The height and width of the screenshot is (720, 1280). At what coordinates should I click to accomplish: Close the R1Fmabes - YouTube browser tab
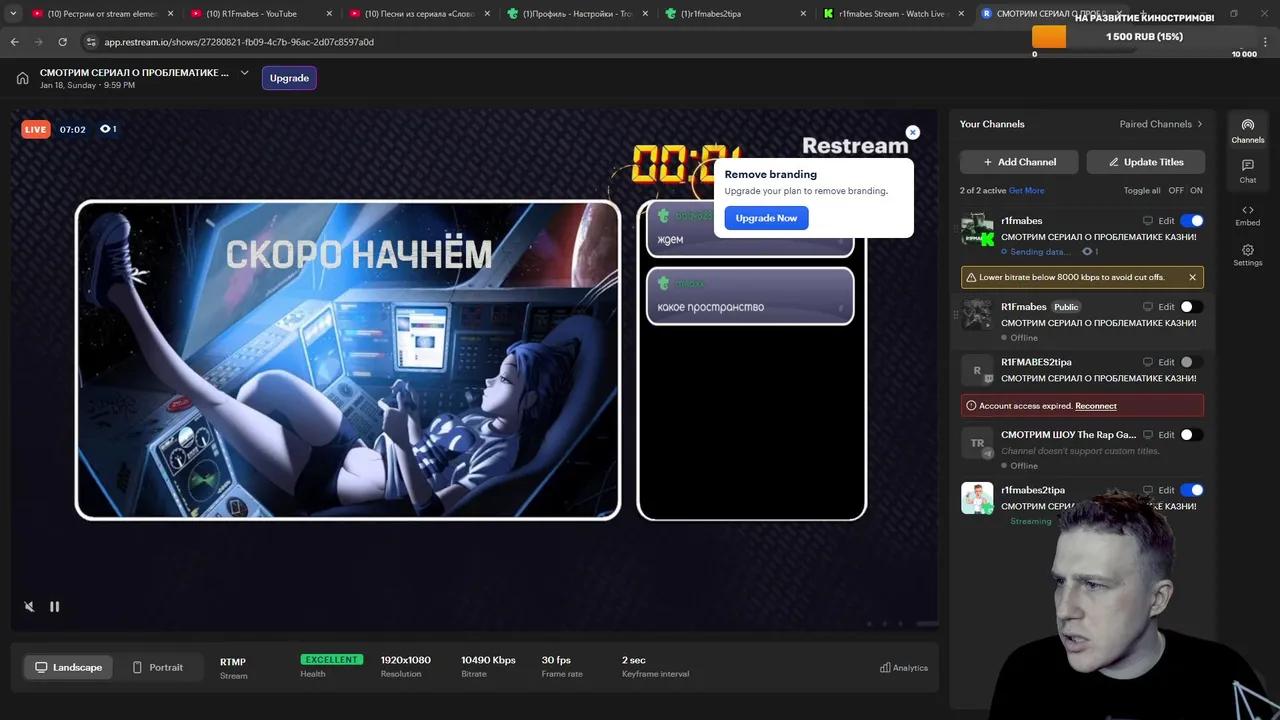(328, 14)
